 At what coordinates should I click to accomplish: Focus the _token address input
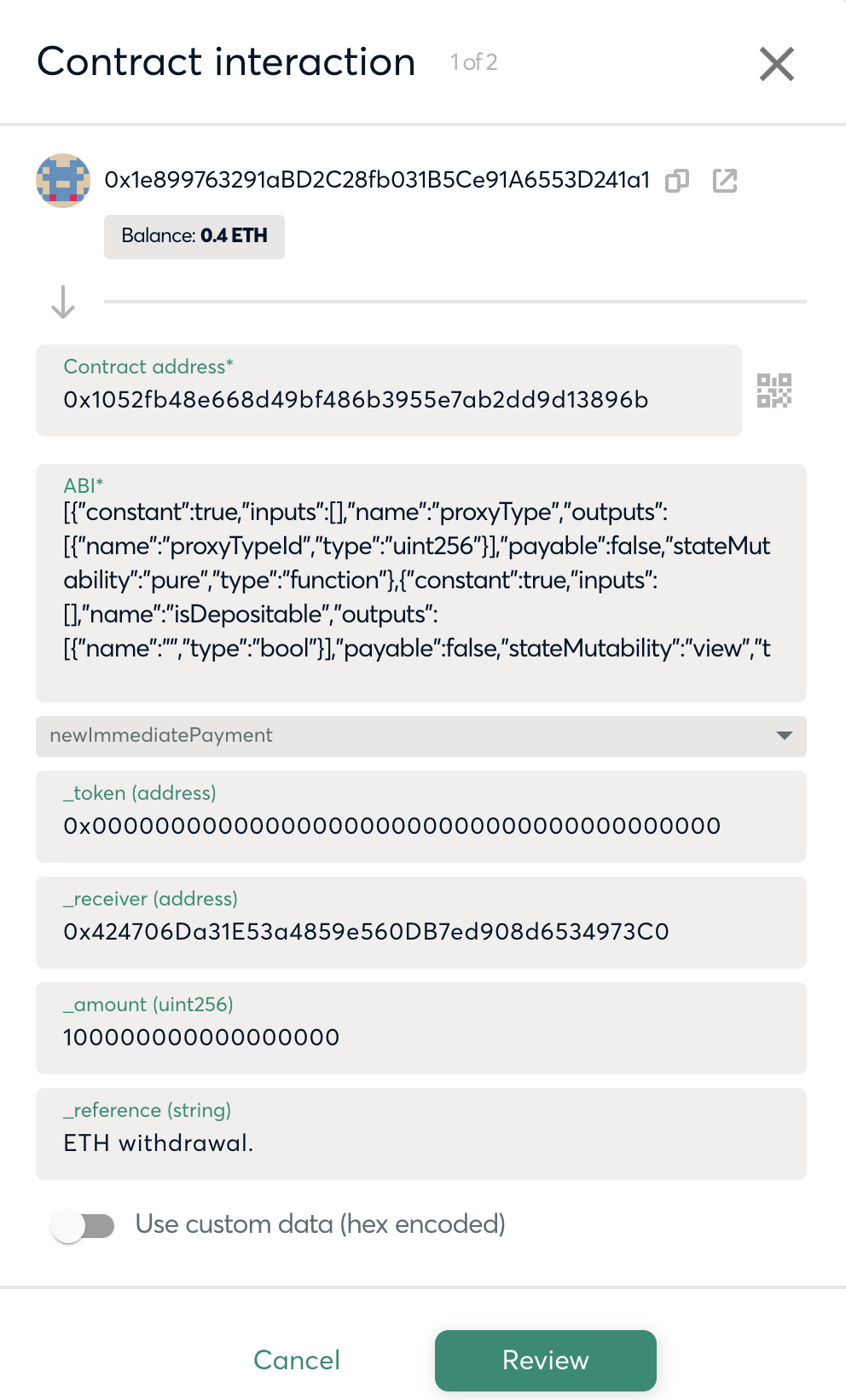(421, 825)
